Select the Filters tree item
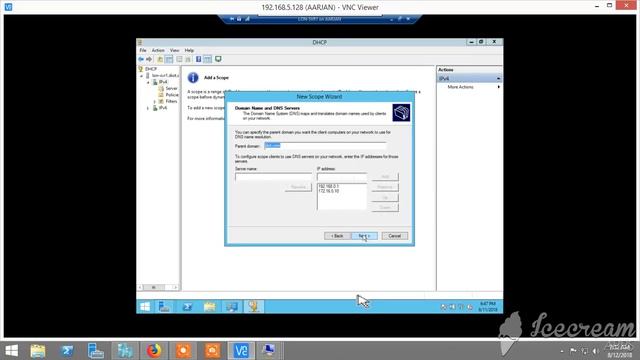The width and height of the screenshot is (640, 360). tap(168, 101)
